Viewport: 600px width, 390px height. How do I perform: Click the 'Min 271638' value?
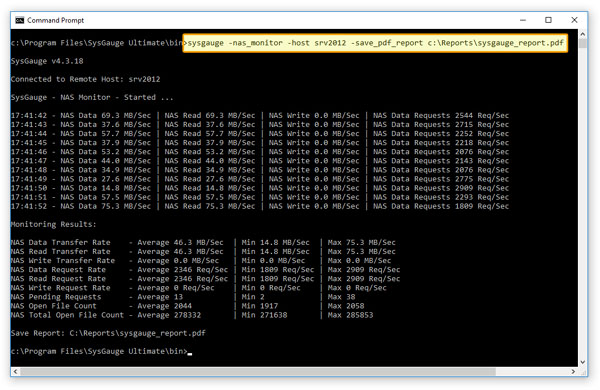[x=264, y=315]
